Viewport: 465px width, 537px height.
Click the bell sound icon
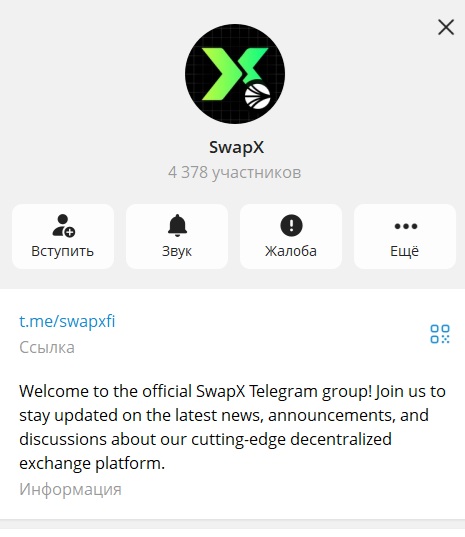177,225
